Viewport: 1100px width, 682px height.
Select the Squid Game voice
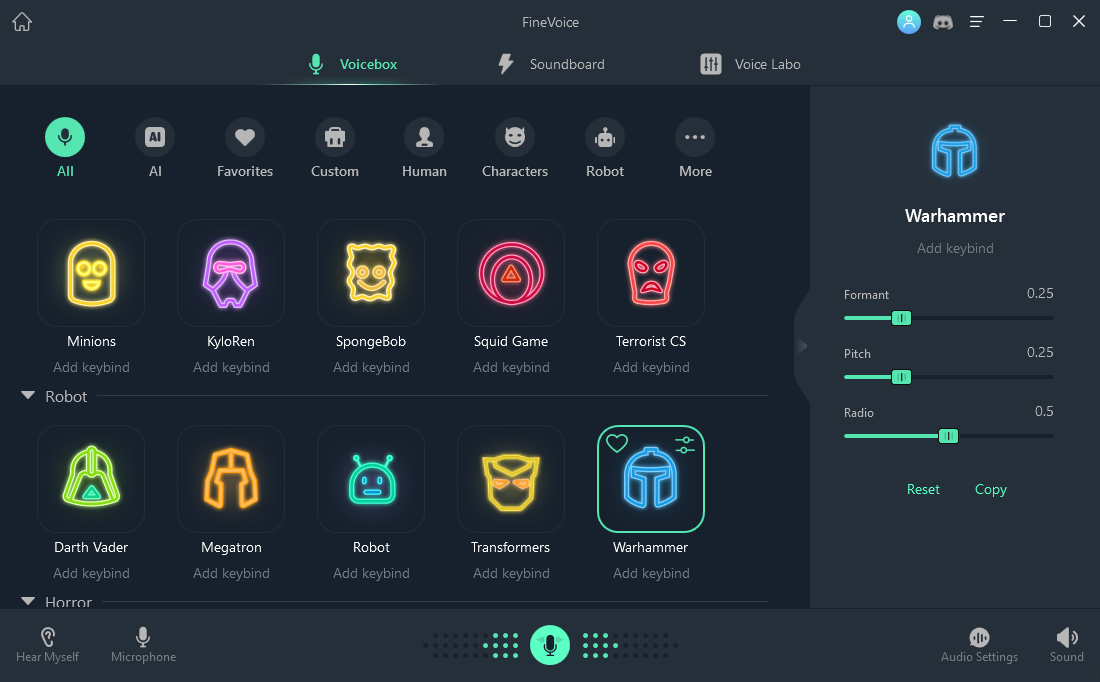(x=511, y=273)
